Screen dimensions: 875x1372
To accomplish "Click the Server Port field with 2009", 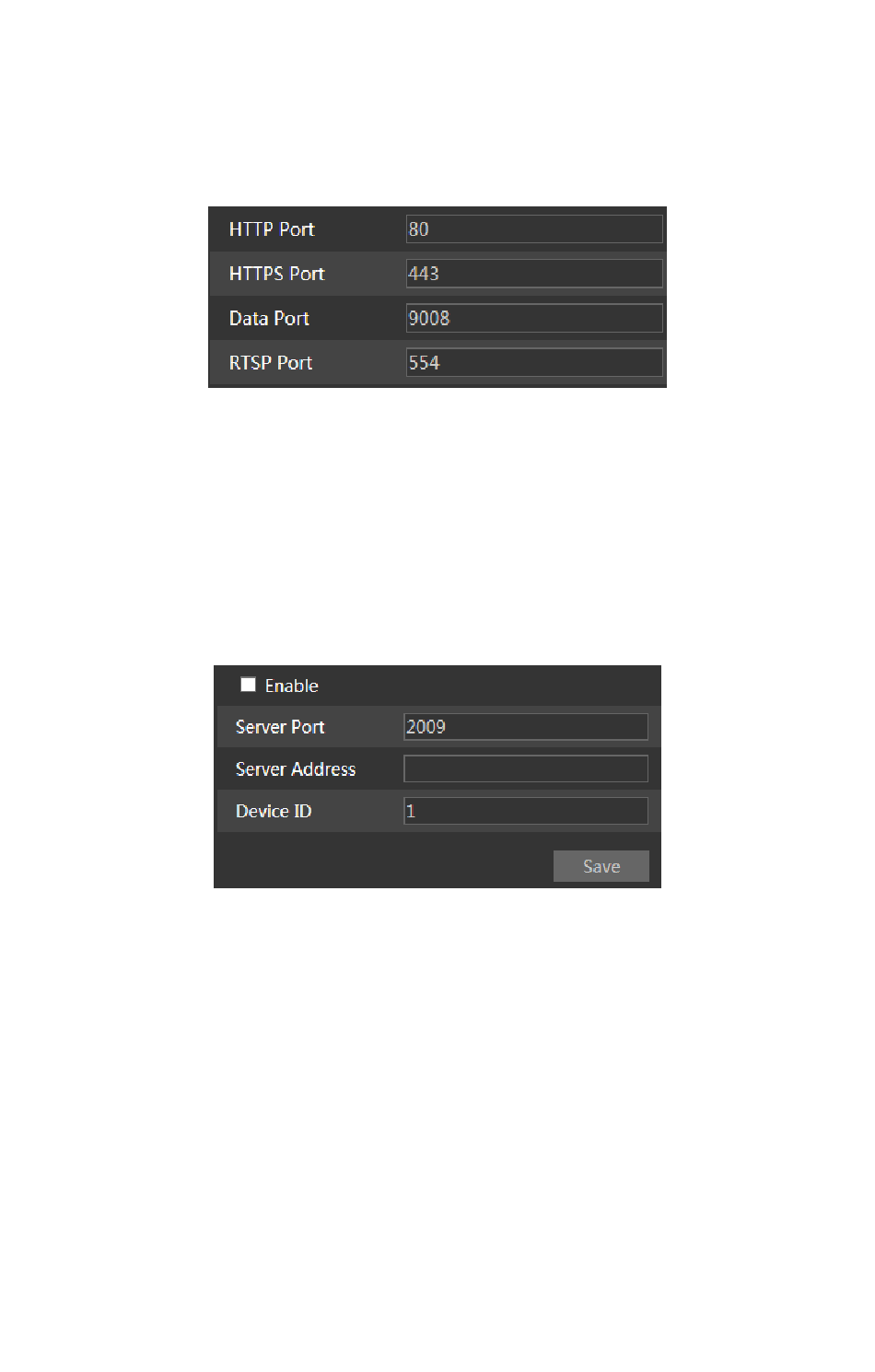I will tap(526, 726).
